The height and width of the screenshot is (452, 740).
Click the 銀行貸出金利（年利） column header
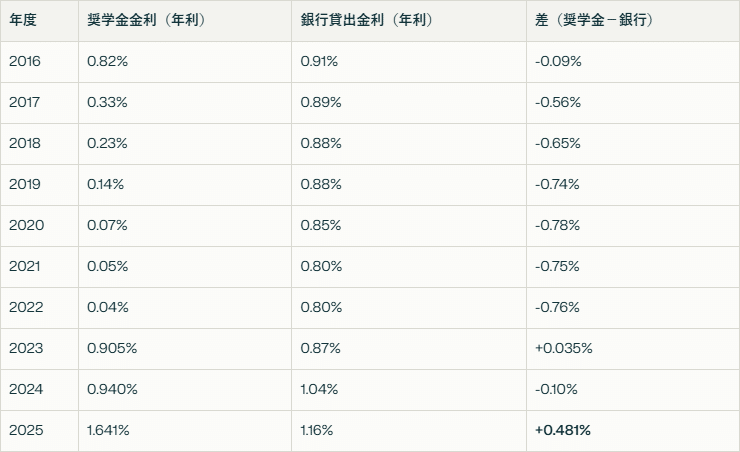pos(367,21)
